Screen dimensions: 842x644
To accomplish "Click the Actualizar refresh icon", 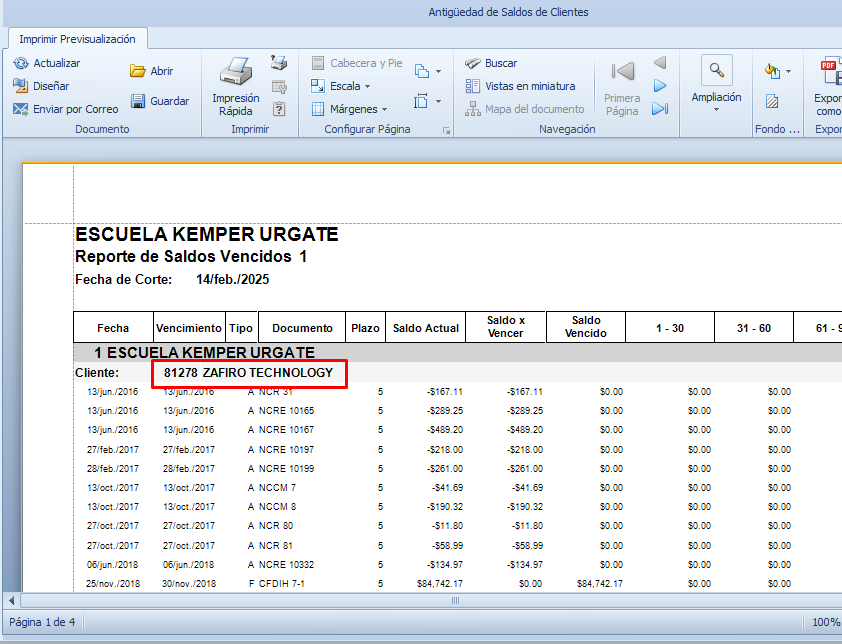I will [20, 63].
